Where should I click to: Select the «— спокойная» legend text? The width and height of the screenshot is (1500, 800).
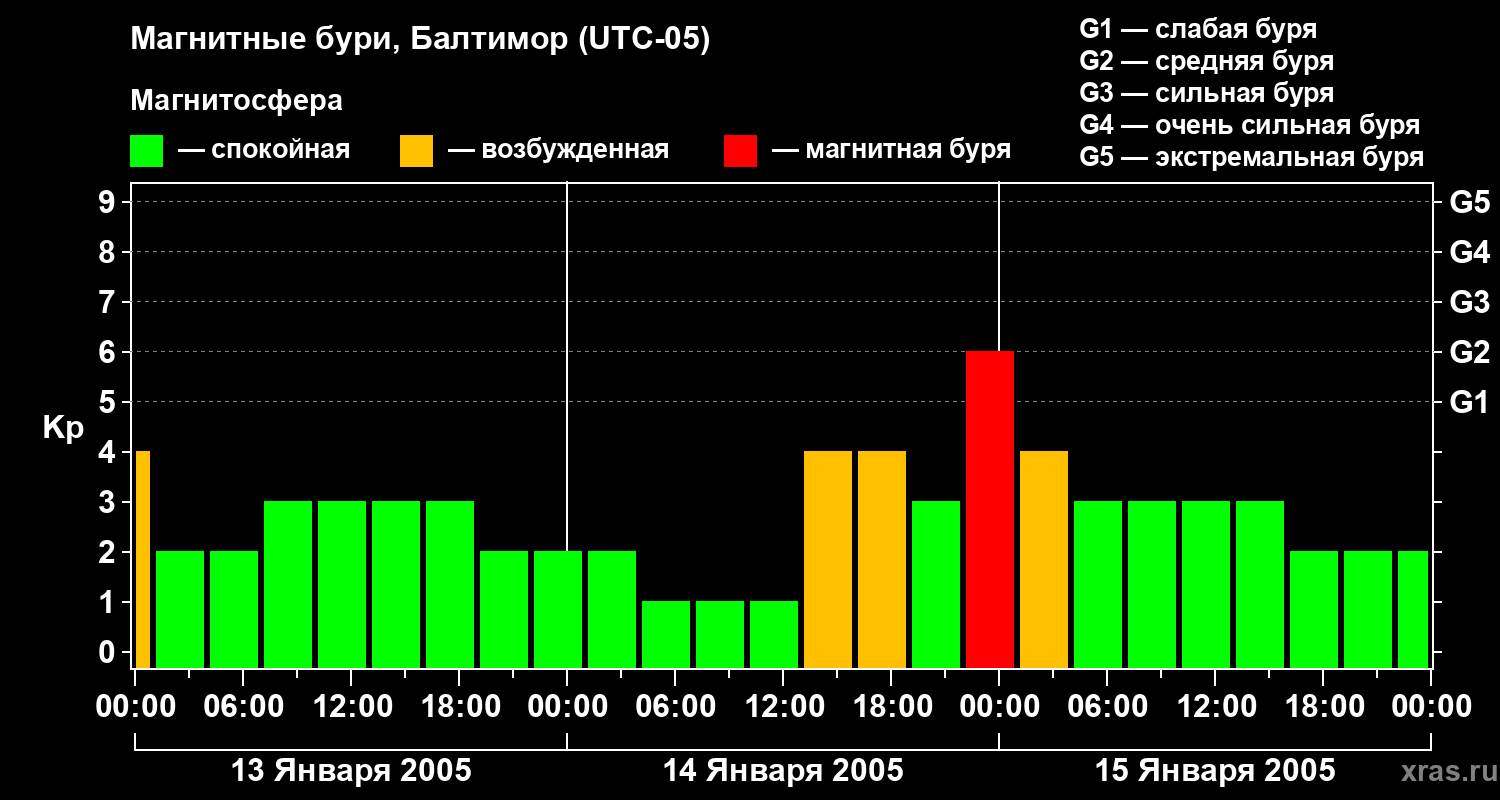[264, 150]
